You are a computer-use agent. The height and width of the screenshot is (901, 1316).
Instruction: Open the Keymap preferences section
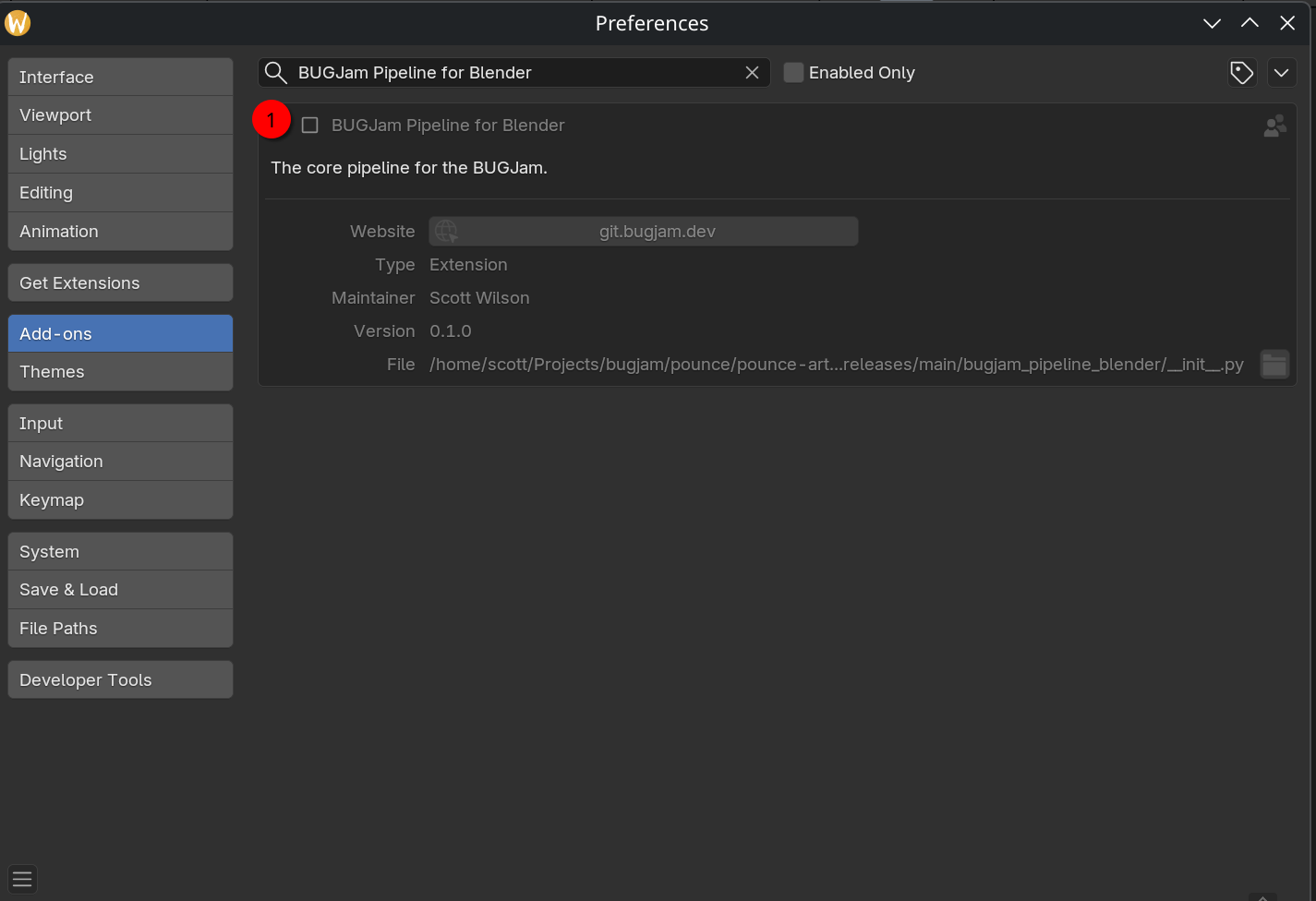click(x=120, y=500)
